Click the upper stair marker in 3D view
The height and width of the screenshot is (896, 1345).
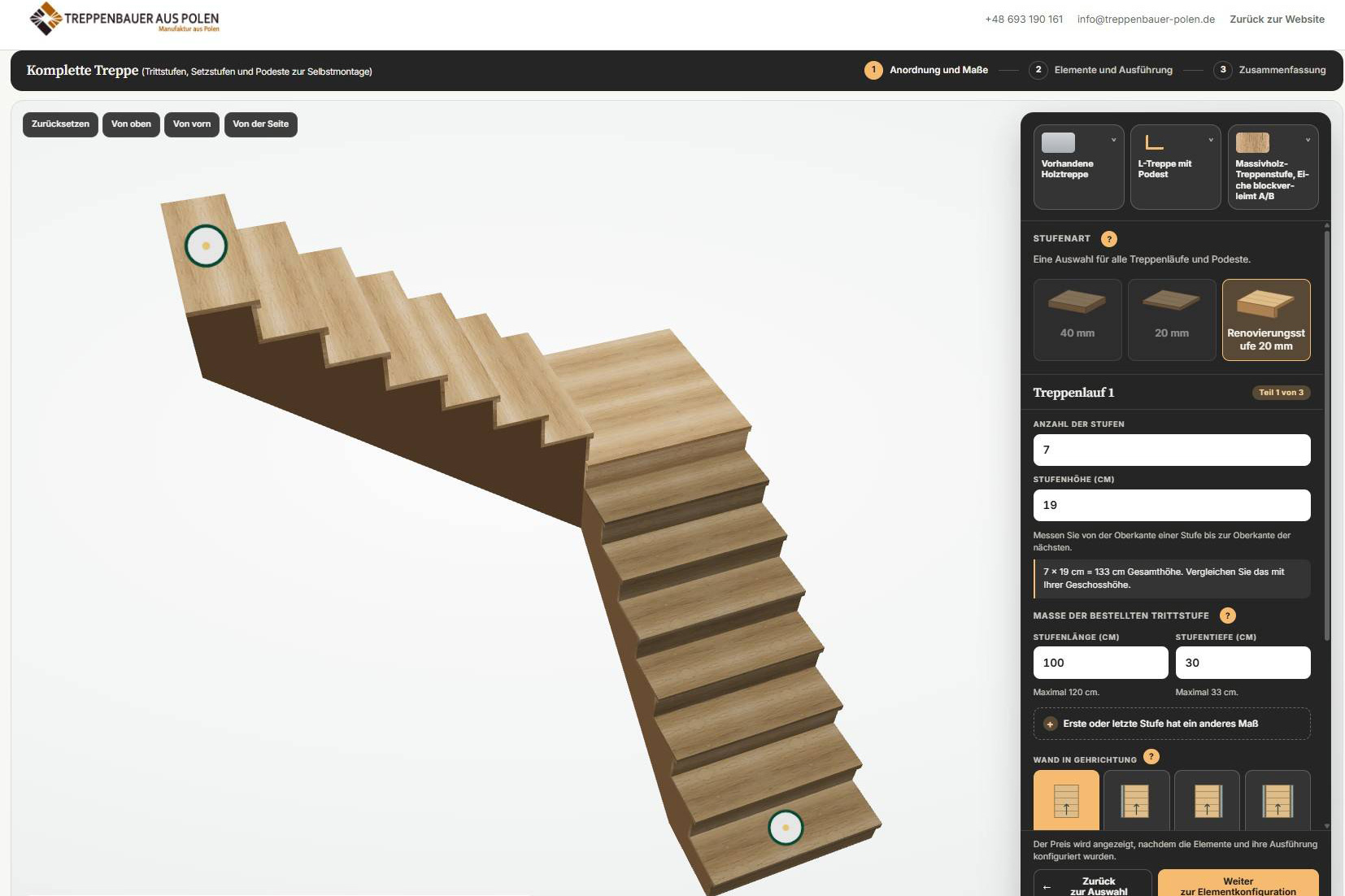tap(206, 246)
